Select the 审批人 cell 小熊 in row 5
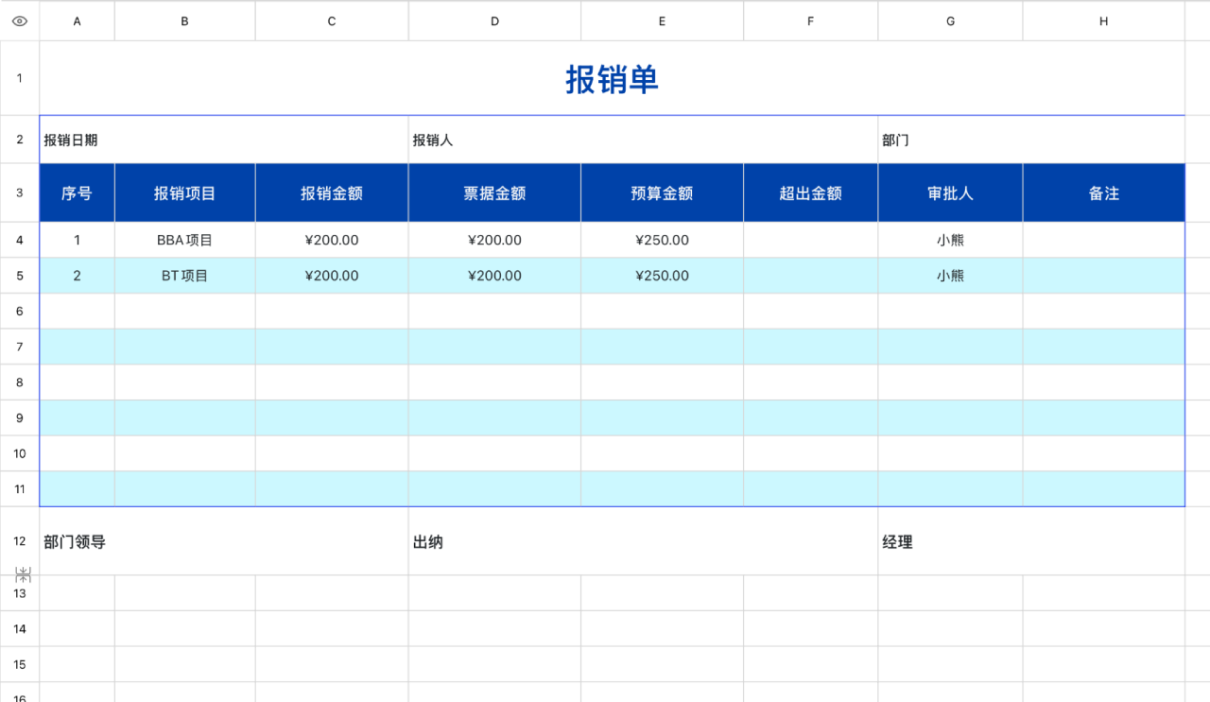The image size is (1210, 702). click(949, 276)
